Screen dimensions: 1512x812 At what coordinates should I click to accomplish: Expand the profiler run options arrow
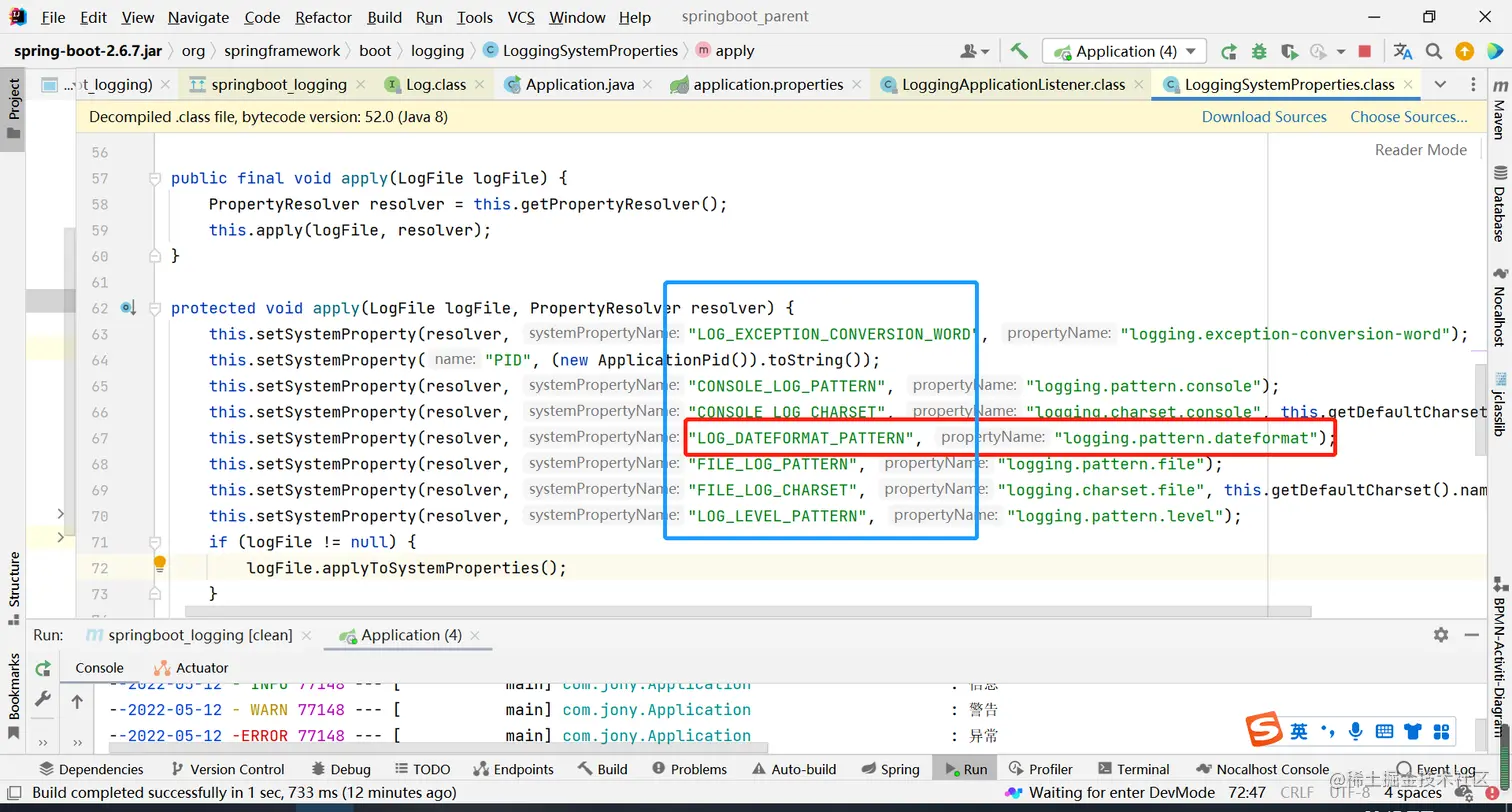point(1339,51)
